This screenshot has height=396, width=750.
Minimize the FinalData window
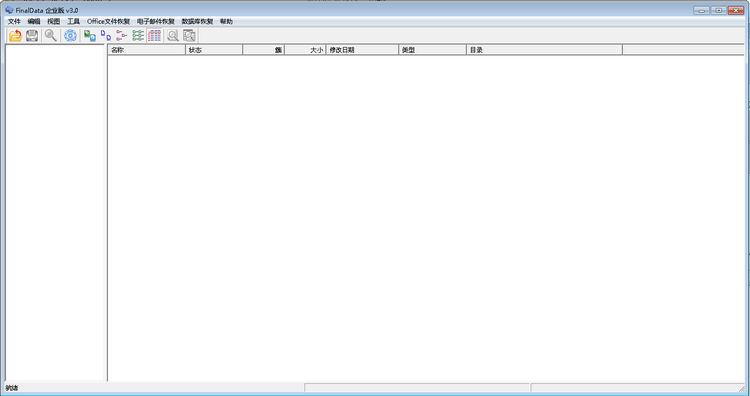coord(701,10)
